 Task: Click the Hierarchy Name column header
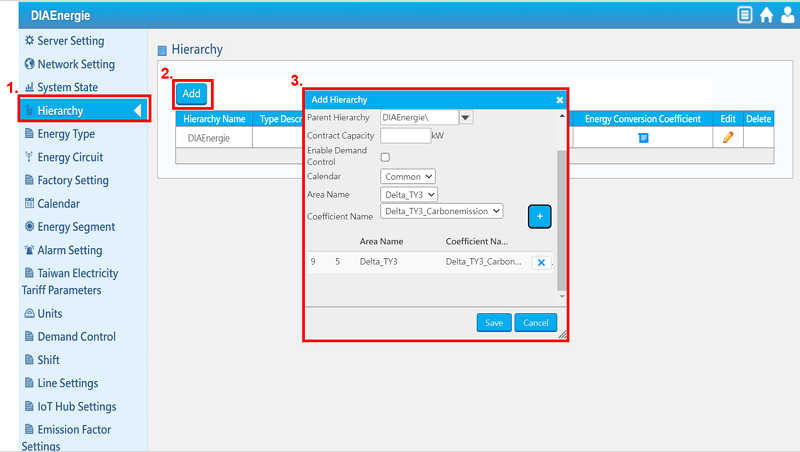pyautogui.click(x=214, y=119)
